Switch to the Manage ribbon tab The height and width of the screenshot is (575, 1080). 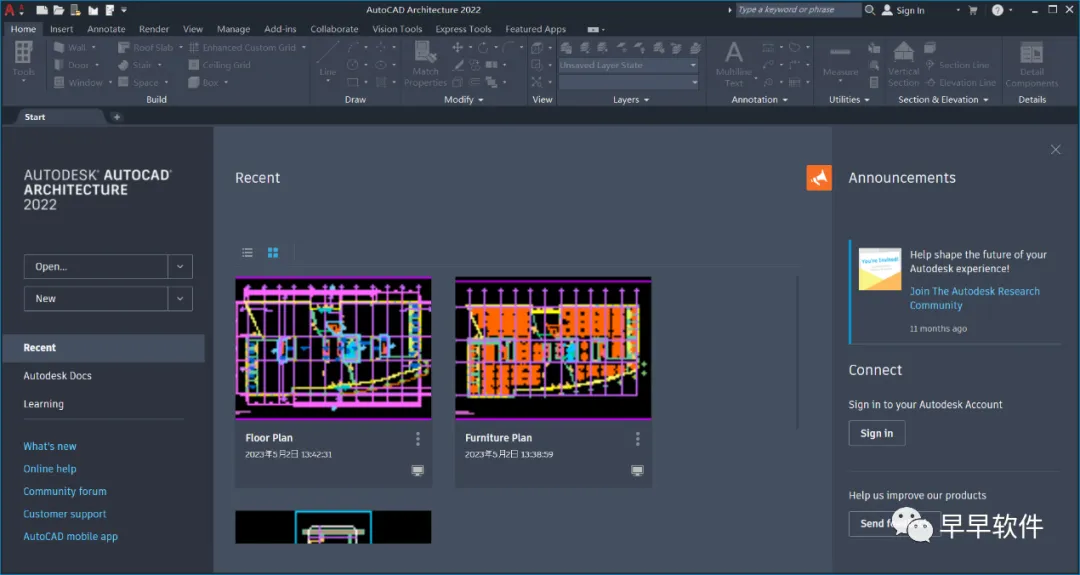click(x=233, y=29)
